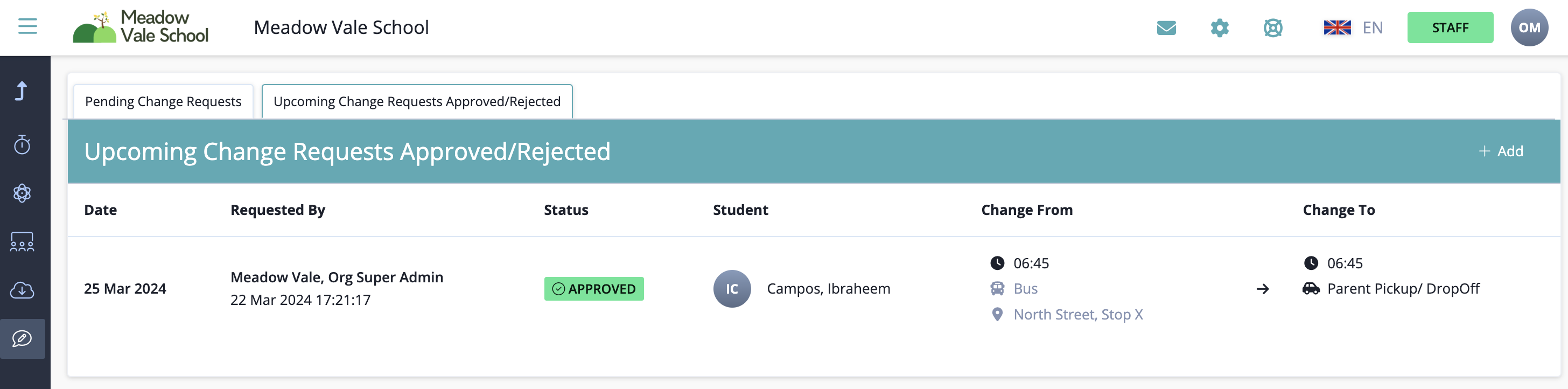Open settings gear icon in header
Screen dimensions: 1568x389
point(1219,28)
